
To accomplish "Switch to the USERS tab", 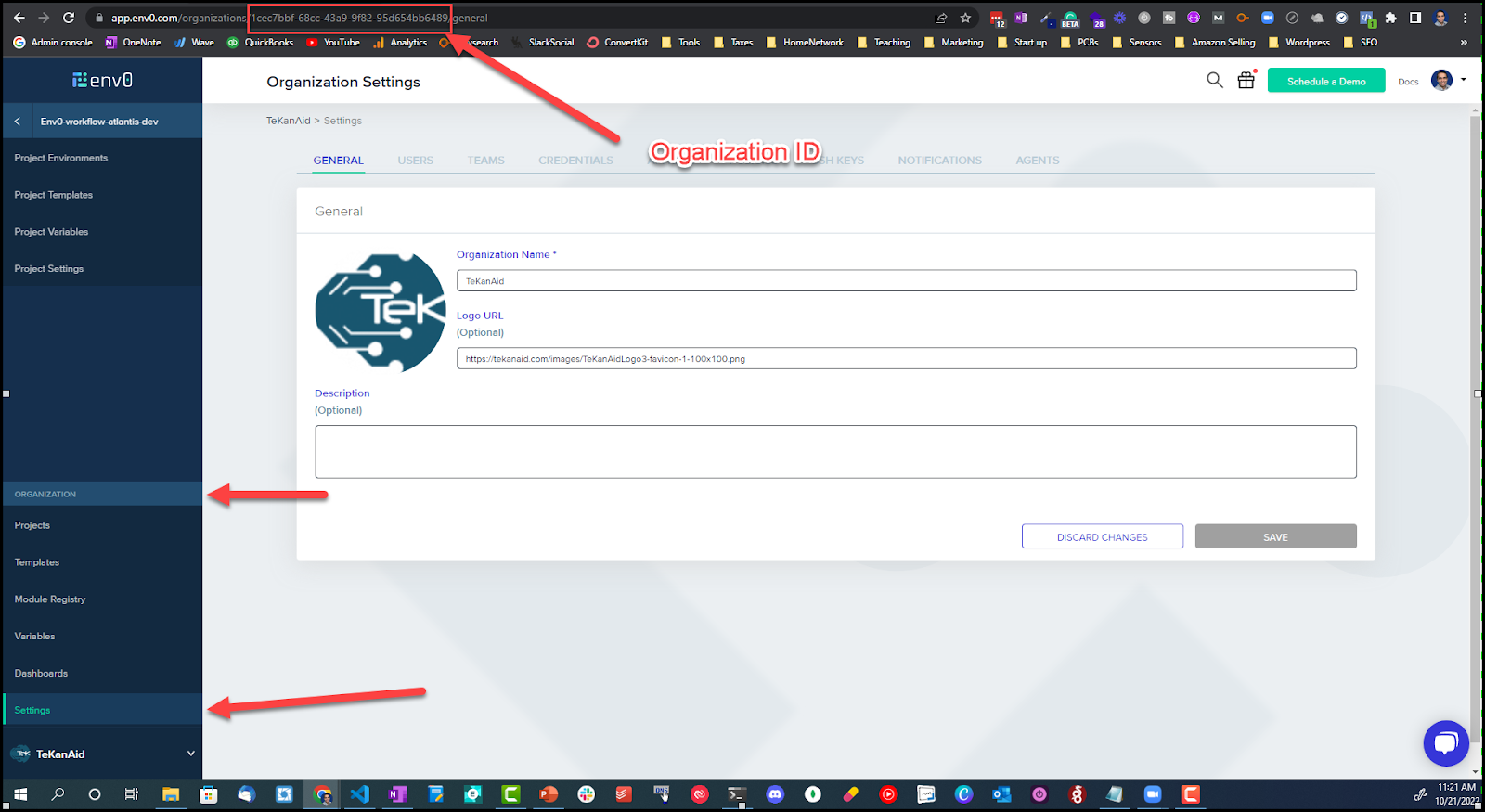I will click(x=416, y=161).
